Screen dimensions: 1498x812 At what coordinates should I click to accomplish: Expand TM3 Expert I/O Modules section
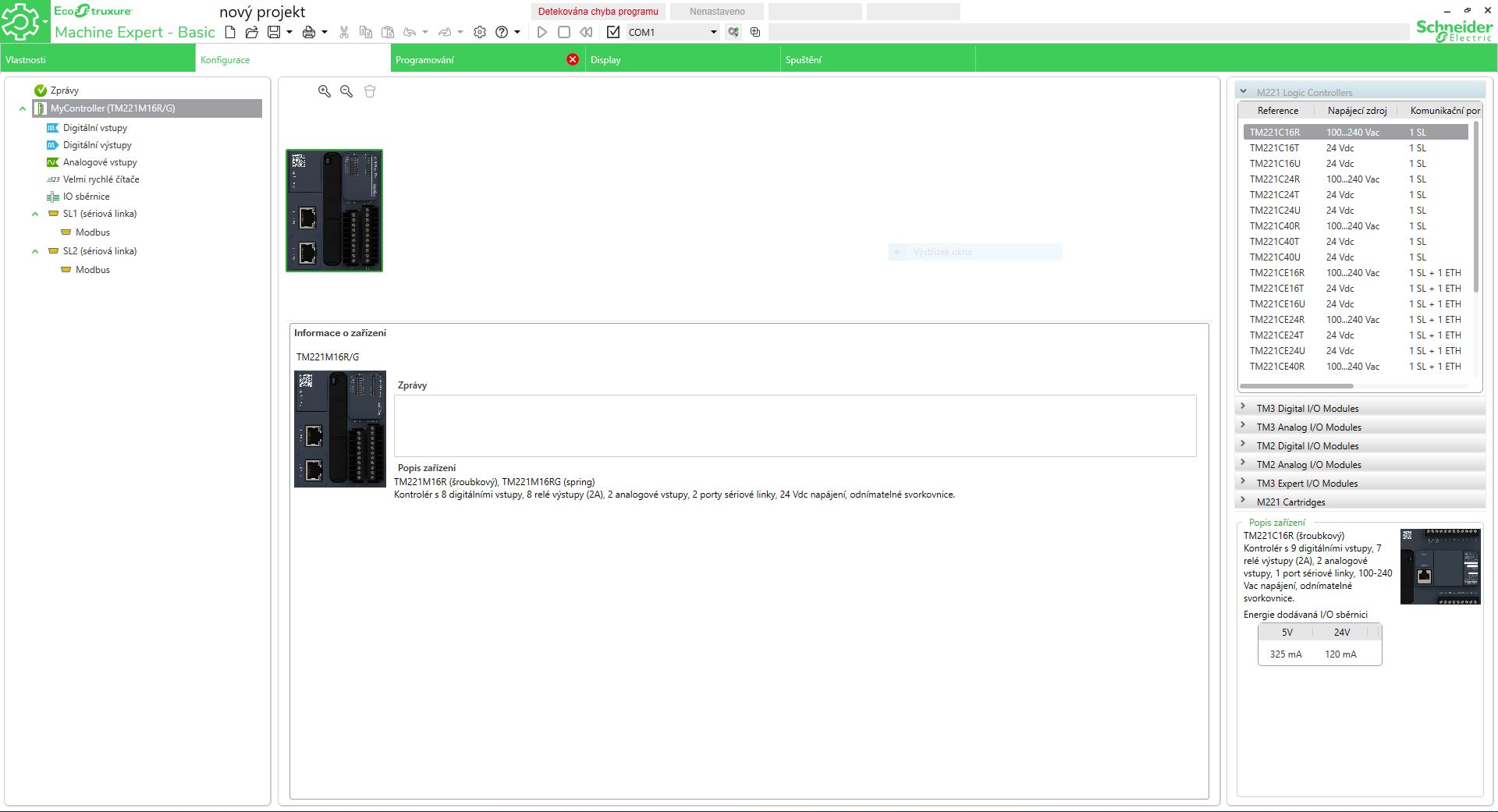[x=1243, y=482]
